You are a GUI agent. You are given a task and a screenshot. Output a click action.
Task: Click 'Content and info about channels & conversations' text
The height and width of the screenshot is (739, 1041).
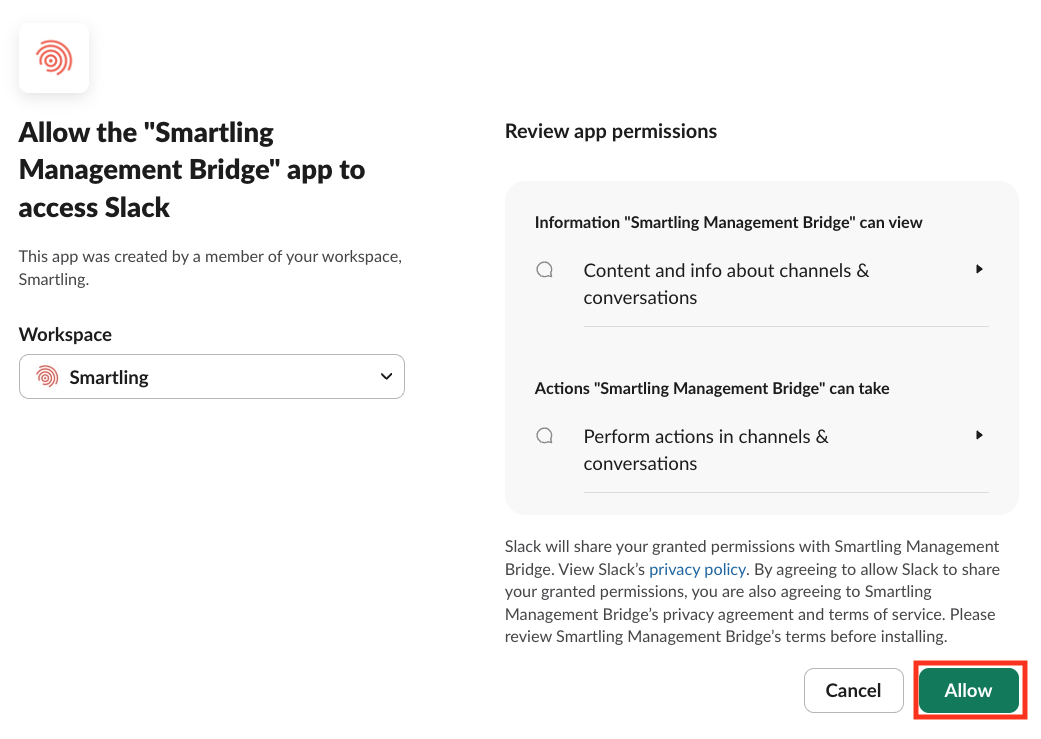[x=726, y=284]
